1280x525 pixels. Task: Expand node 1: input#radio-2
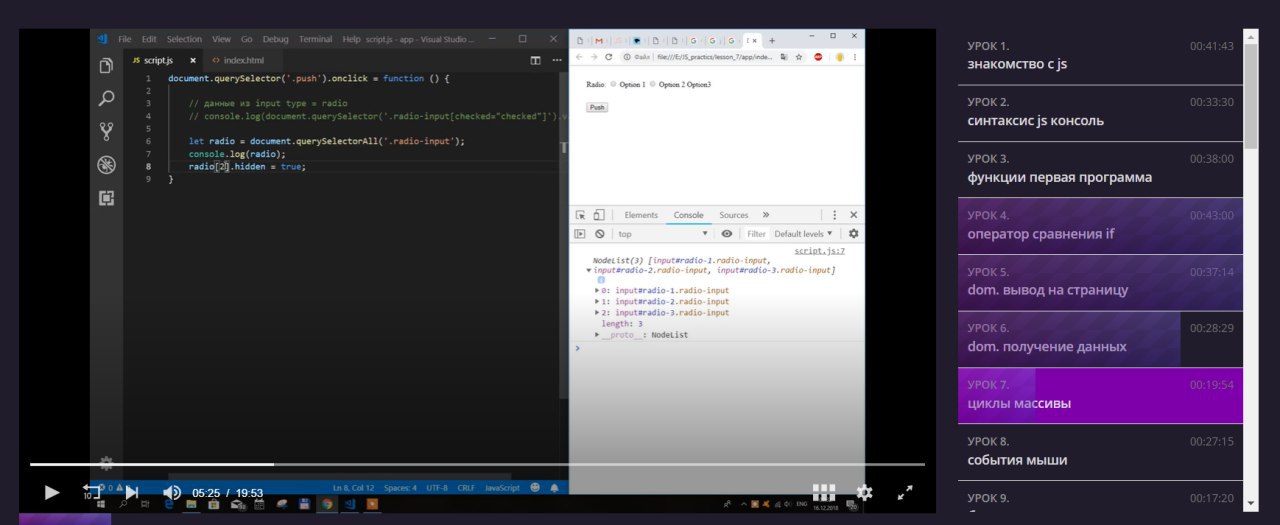597,302
